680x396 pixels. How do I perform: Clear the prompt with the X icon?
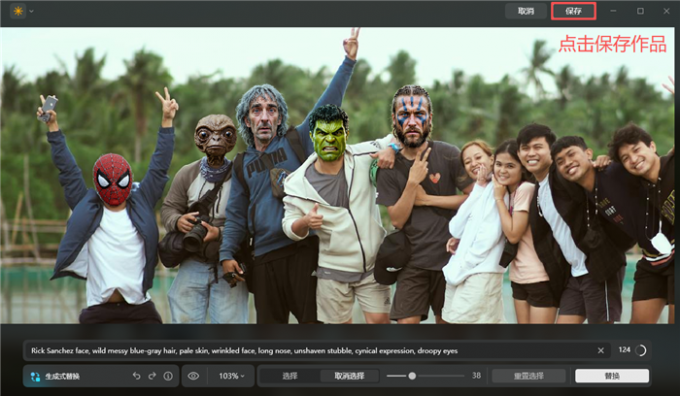[601, 350]
